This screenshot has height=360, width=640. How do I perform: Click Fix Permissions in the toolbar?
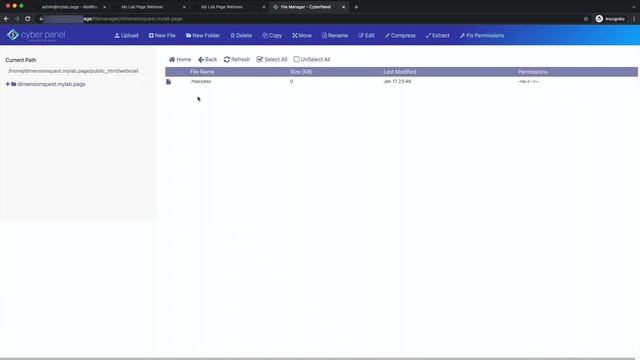pyautogui.click(x=482, y=36)
